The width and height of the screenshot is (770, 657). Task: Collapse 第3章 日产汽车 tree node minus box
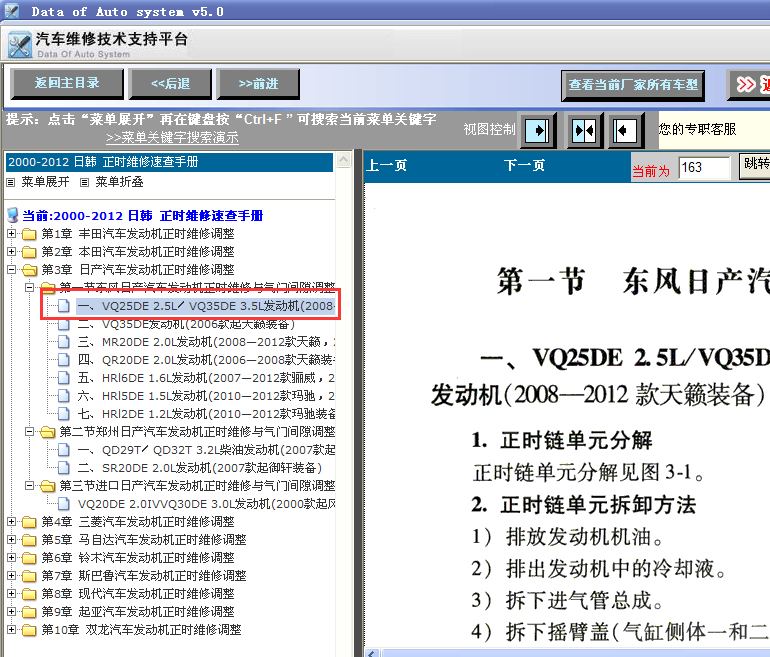[11, 270]
